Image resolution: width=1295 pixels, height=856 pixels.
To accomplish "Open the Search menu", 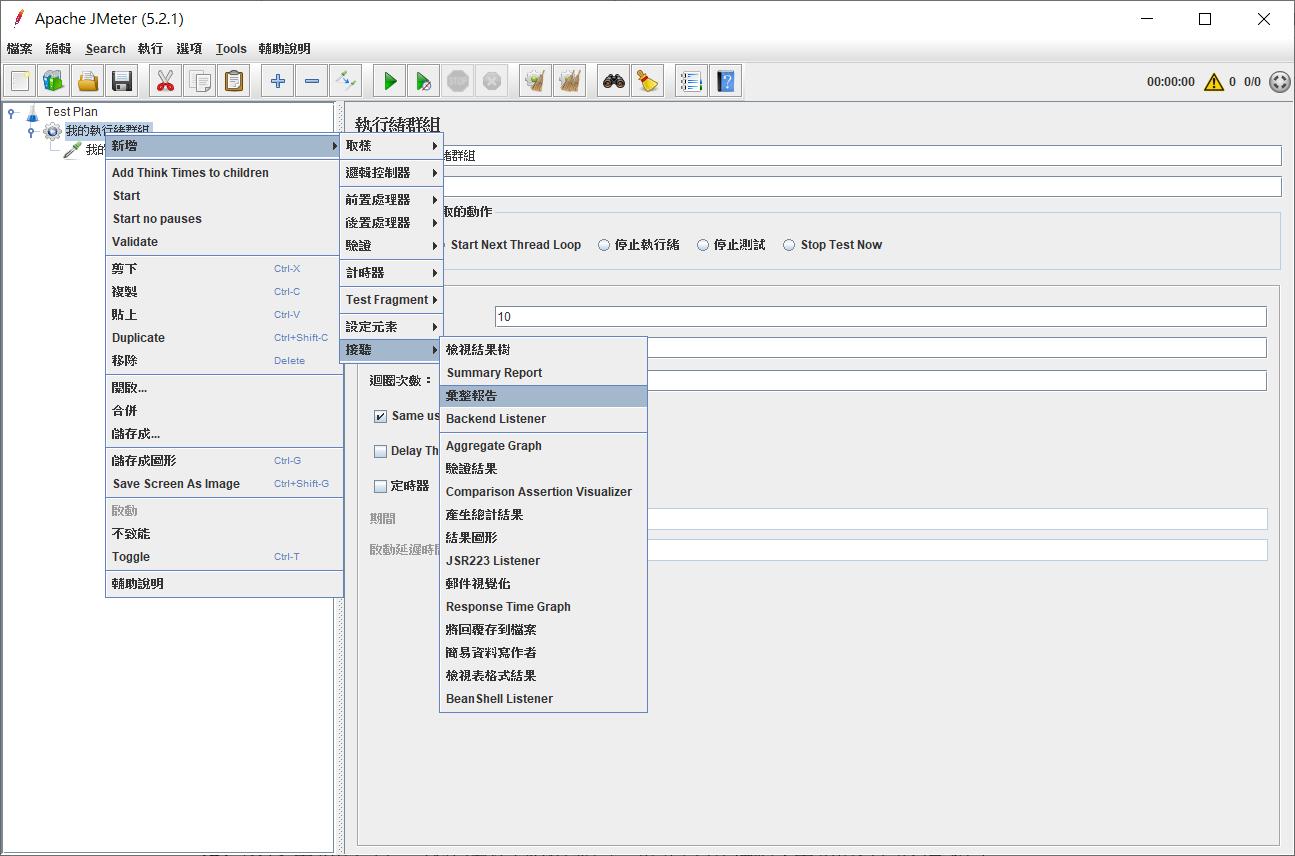I will point(105,48).
